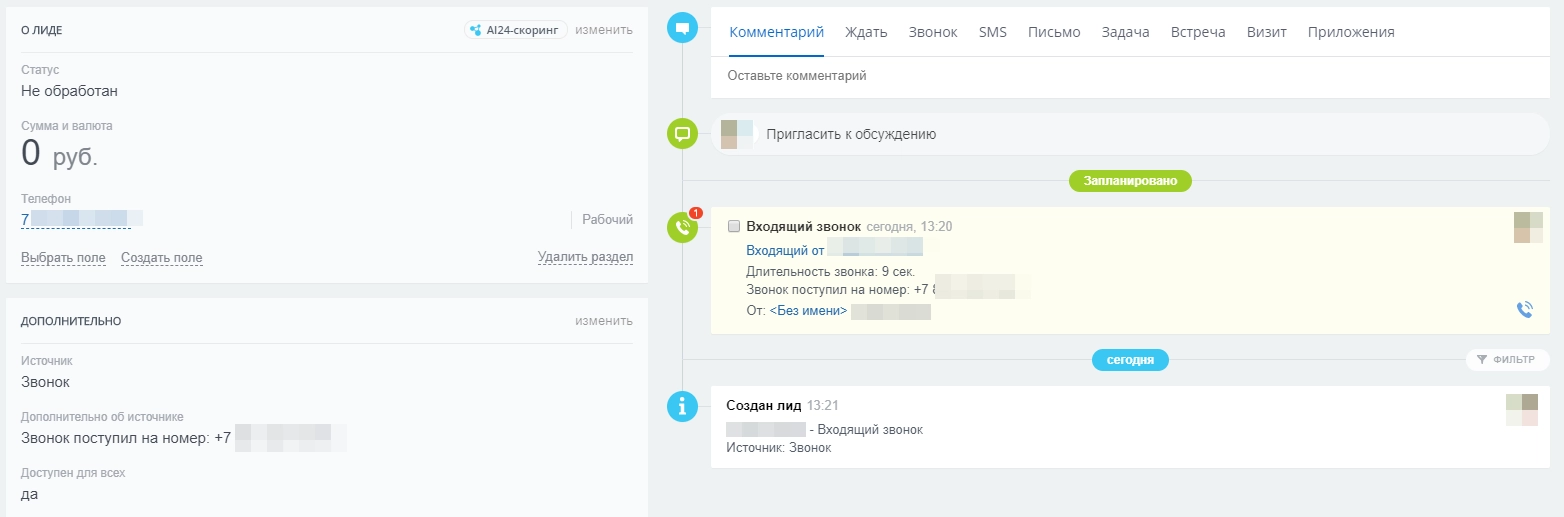Click the Выбрать поле link
Screen dimensions: 1564x517
[63, 258]
